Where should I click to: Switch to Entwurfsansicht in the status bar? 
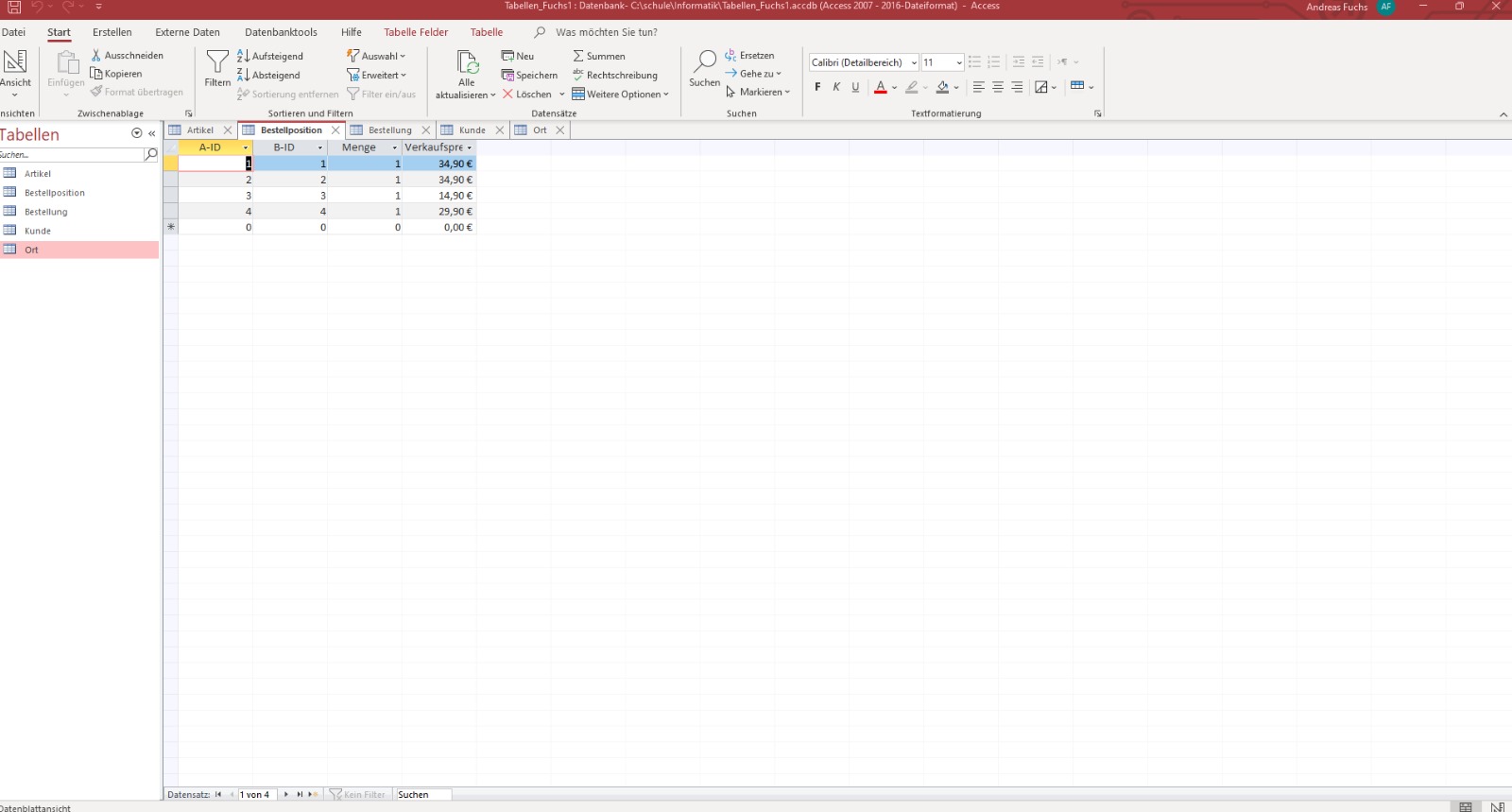tap(1497, 806)
